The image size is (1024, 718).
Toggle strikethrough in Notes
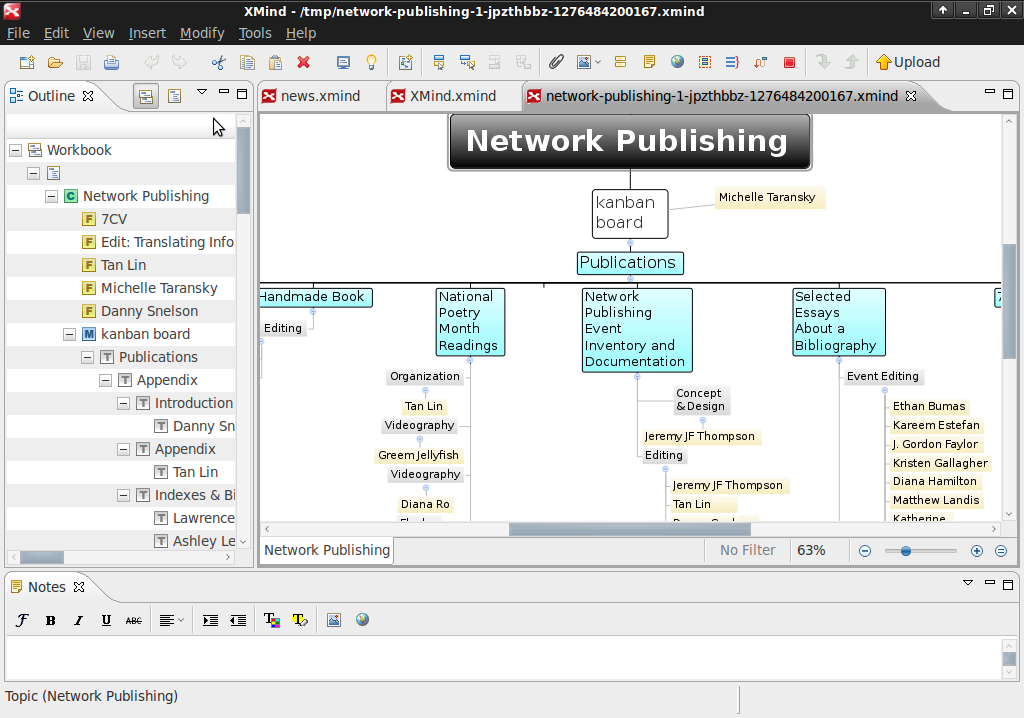133,620
